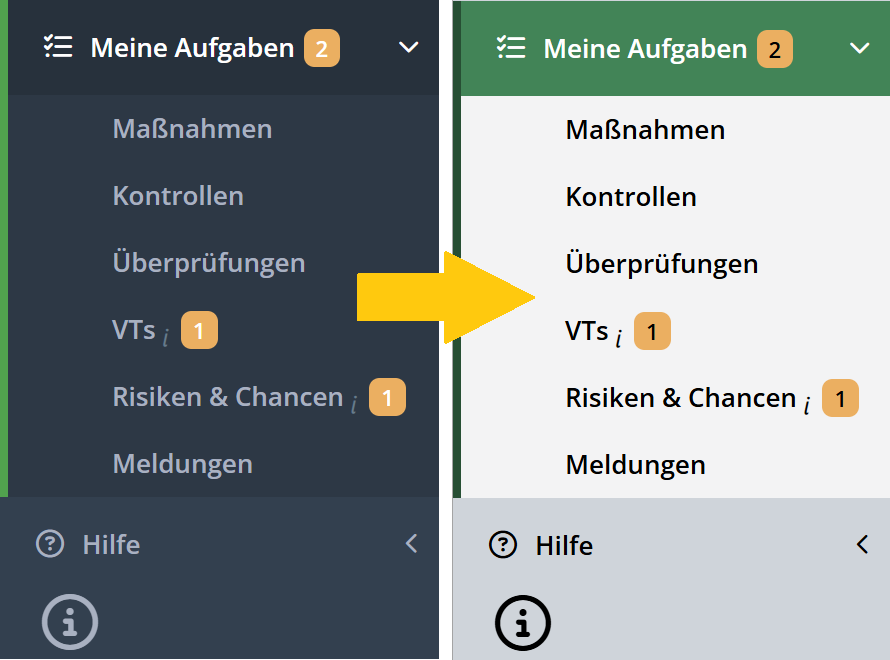The width and height of the screenshot is (890, 660).
Task: Collapse Meine Aufgaben using the dark sidebar chevron
Action: (408, 47)
